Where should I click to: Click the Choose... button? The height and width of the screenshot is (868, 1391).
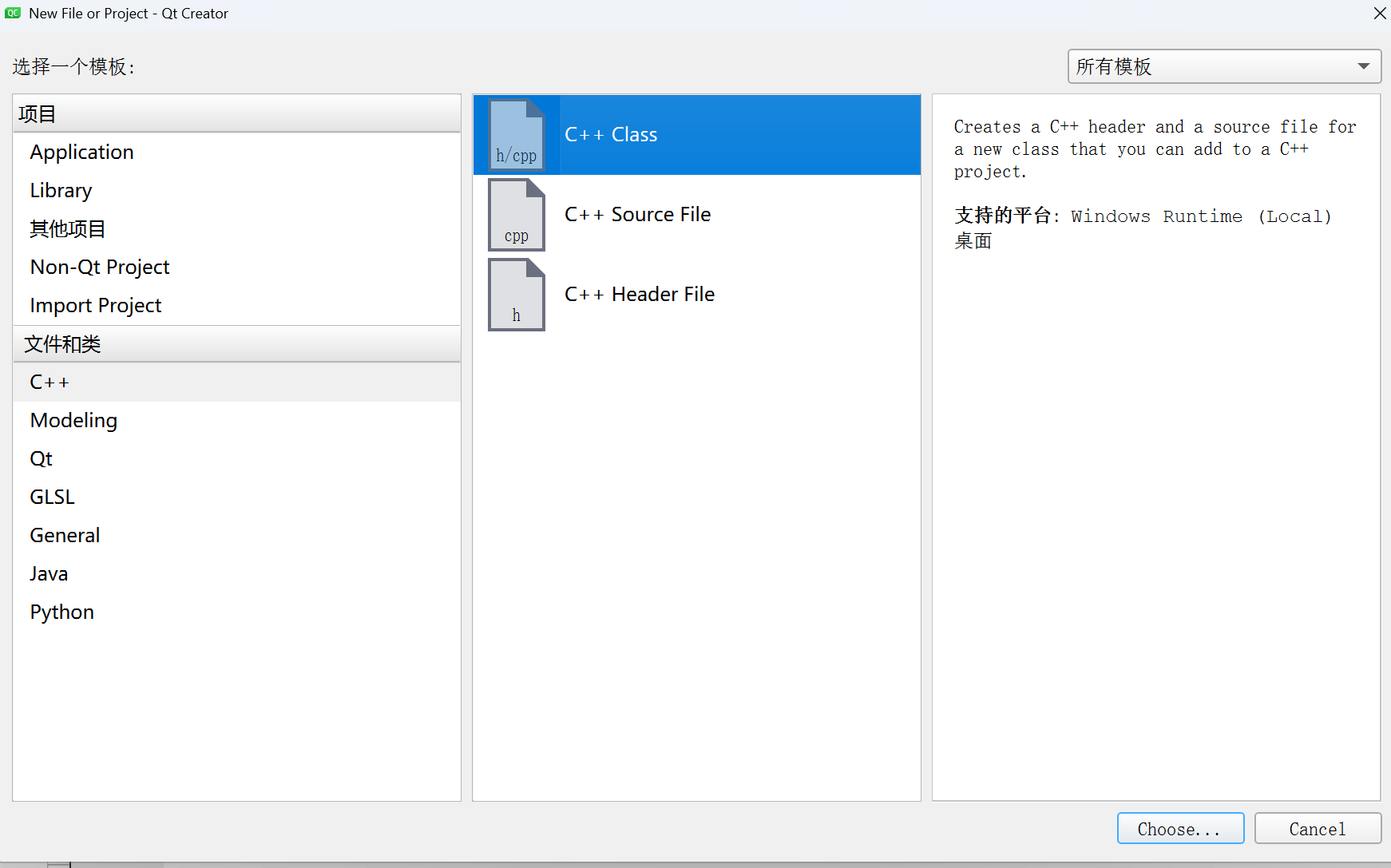(1180, 829)
